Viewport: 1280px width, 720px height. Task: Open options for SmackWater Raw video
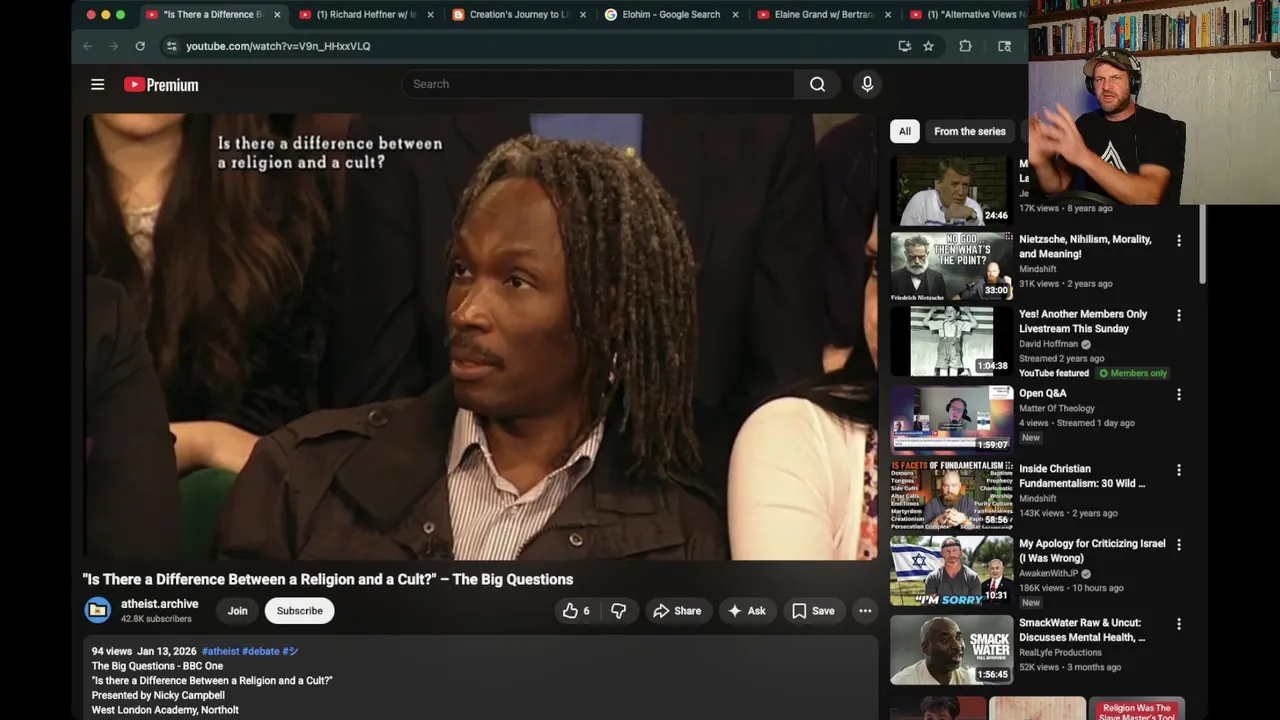[x=1178, y=624]
